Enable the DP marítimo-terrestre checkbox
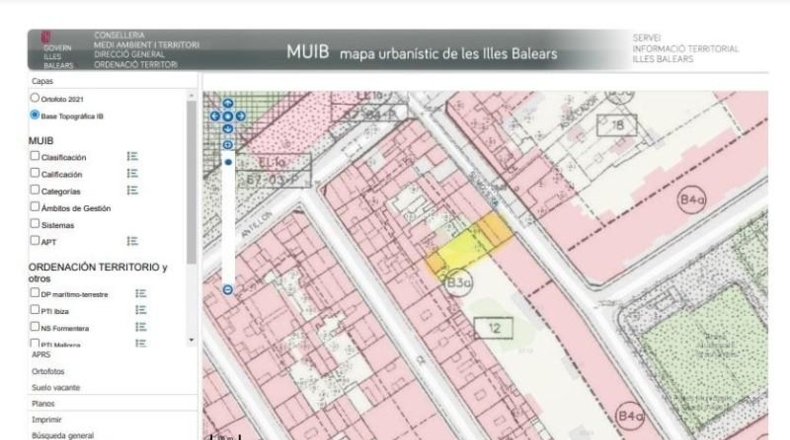This screenshot has height=440, width=790. [35, 292]
